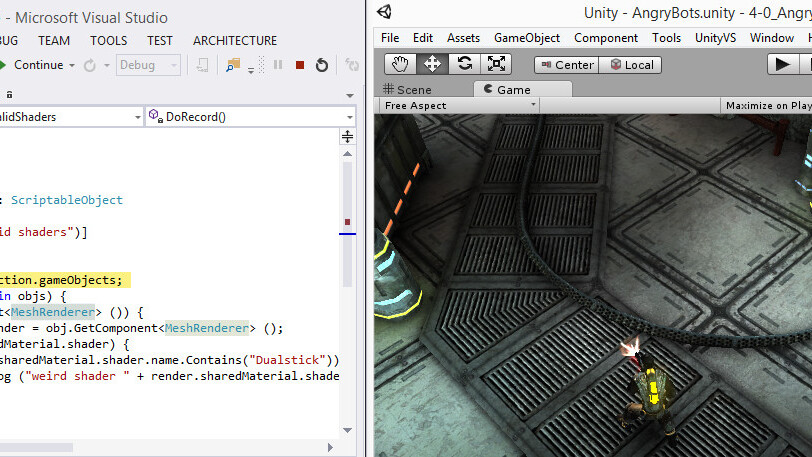
Task: Click the "weird shader " string
Action: (x=77, y=376)
